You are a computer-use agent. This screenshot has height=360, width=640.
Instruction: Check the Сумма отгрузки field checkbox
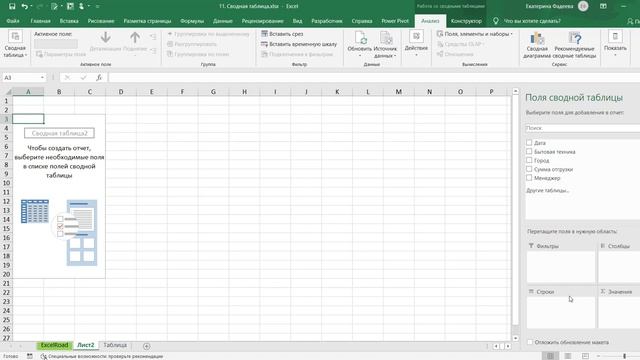[x=529, y=169]
